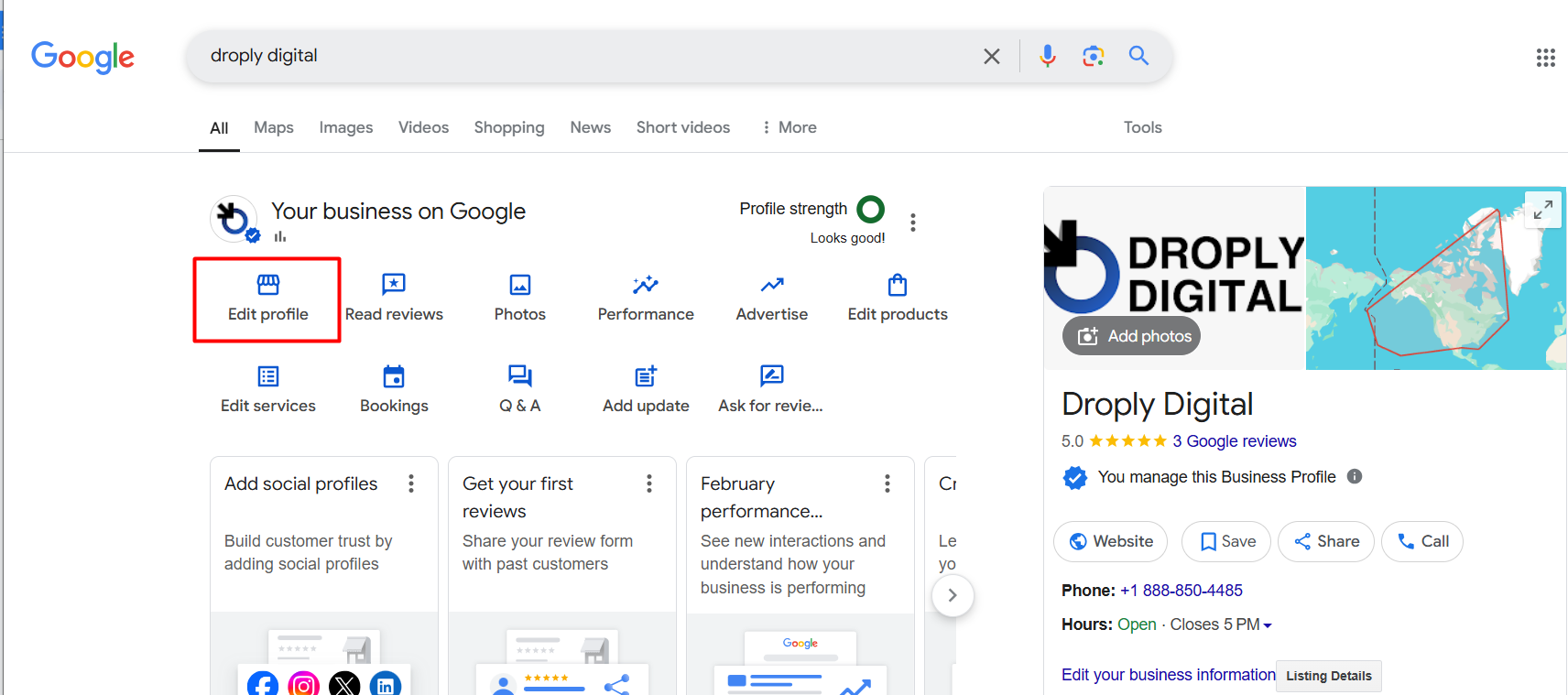Open options menu beside Profile strength
The image size is (1568, 695).
tap(912, 223)
